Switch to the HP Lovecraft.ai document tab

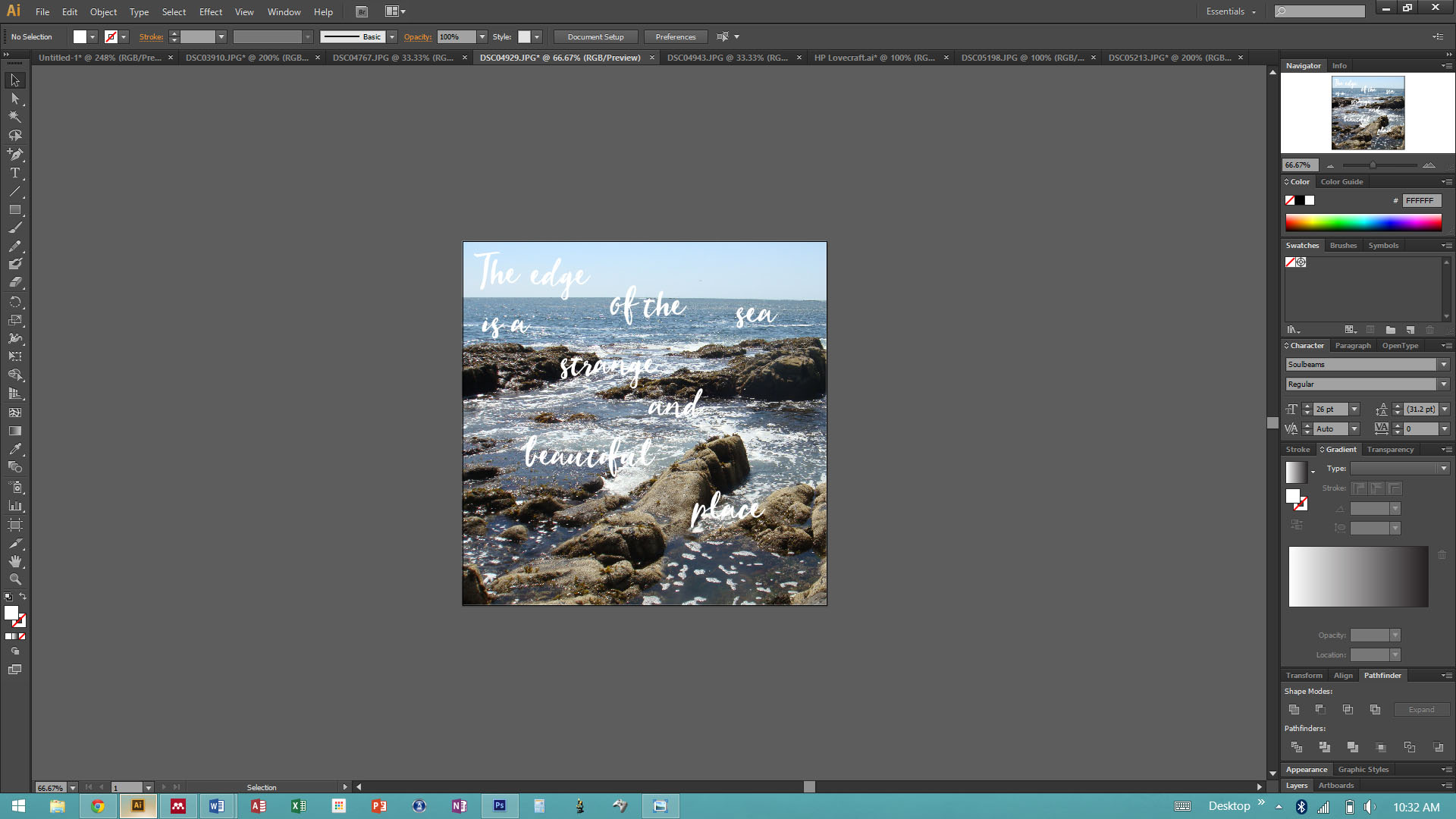874,58
